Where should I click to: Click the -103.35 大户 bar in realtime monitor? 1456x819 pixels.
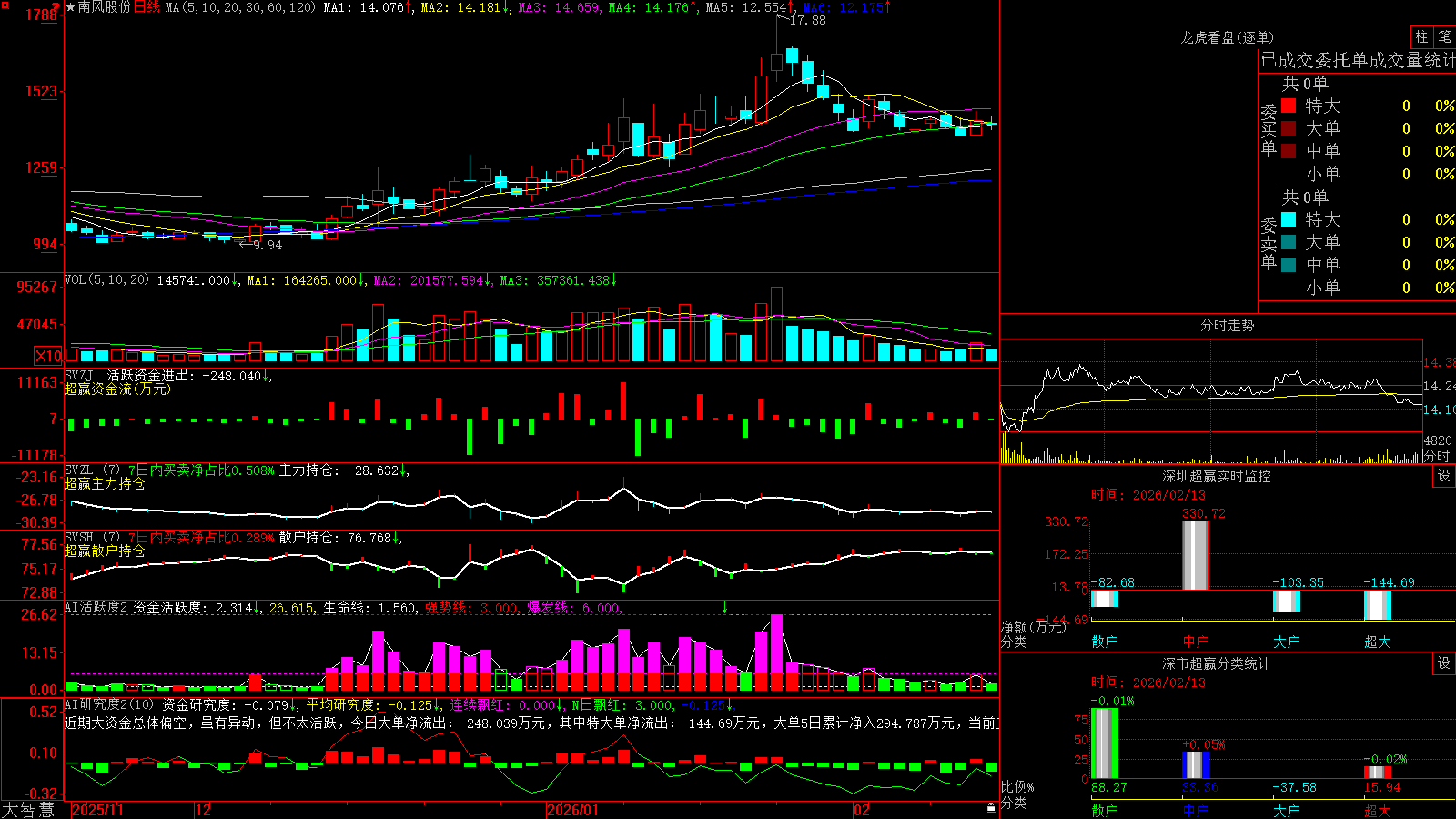(1287, 601)
